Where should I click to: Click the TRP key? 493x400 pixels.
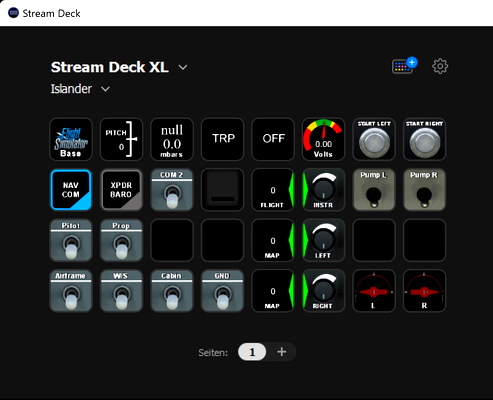(223, 139)
